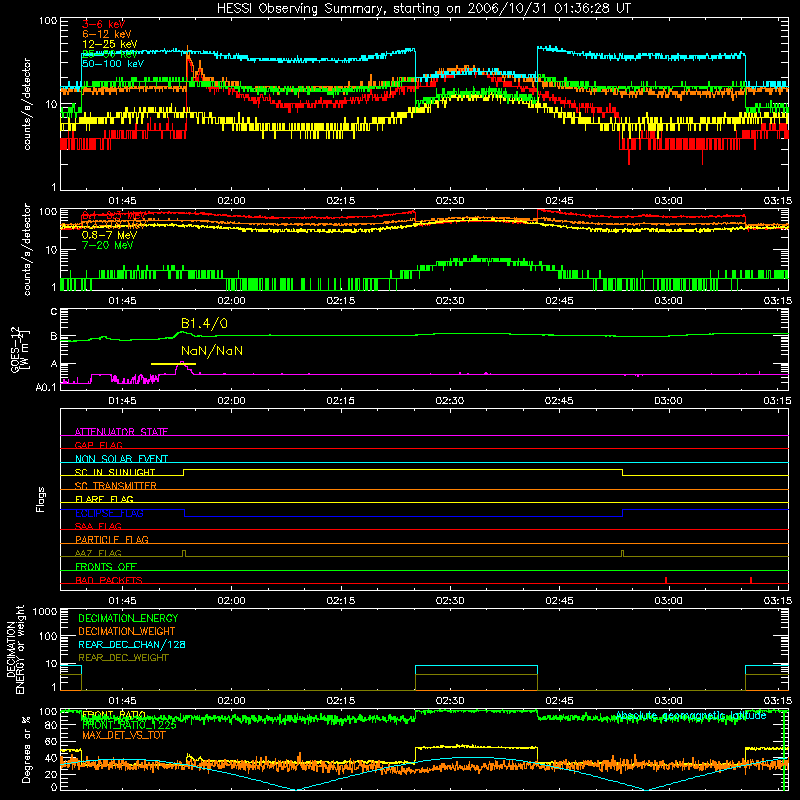Select the 3-6 keV legend label
800x800 pixels.
click(103, 24)
